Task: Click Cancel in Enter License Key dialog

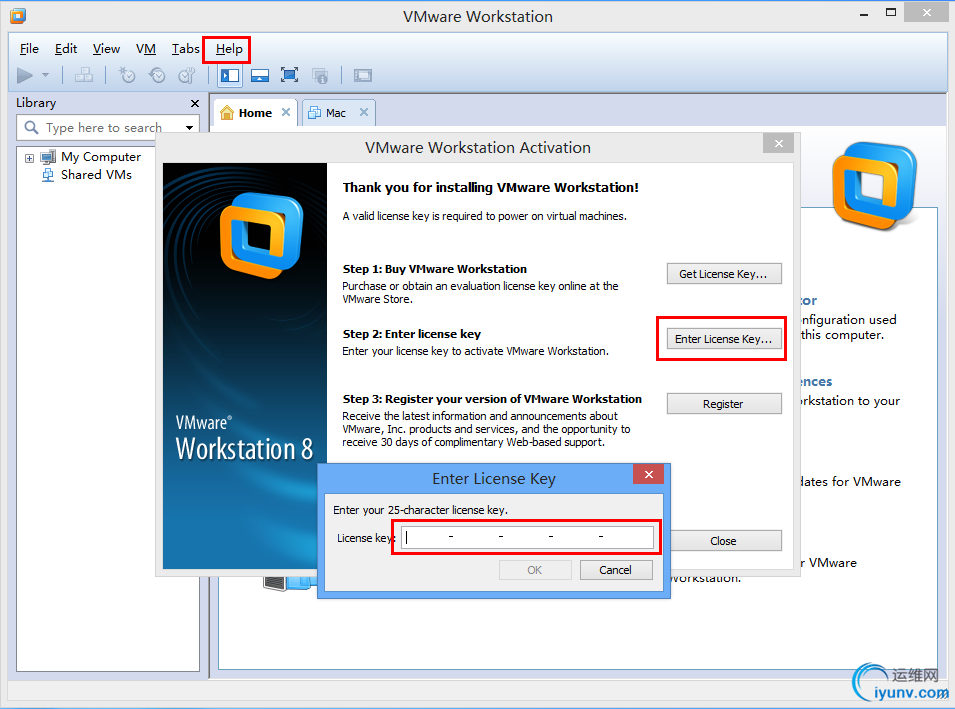Action: [x=616, y=570]
